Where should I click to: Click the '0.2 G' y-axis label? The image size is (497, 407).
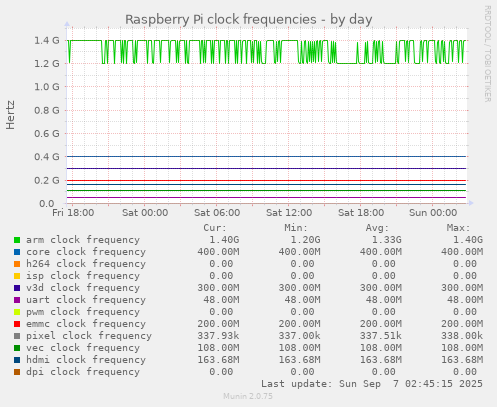(47, 180)
